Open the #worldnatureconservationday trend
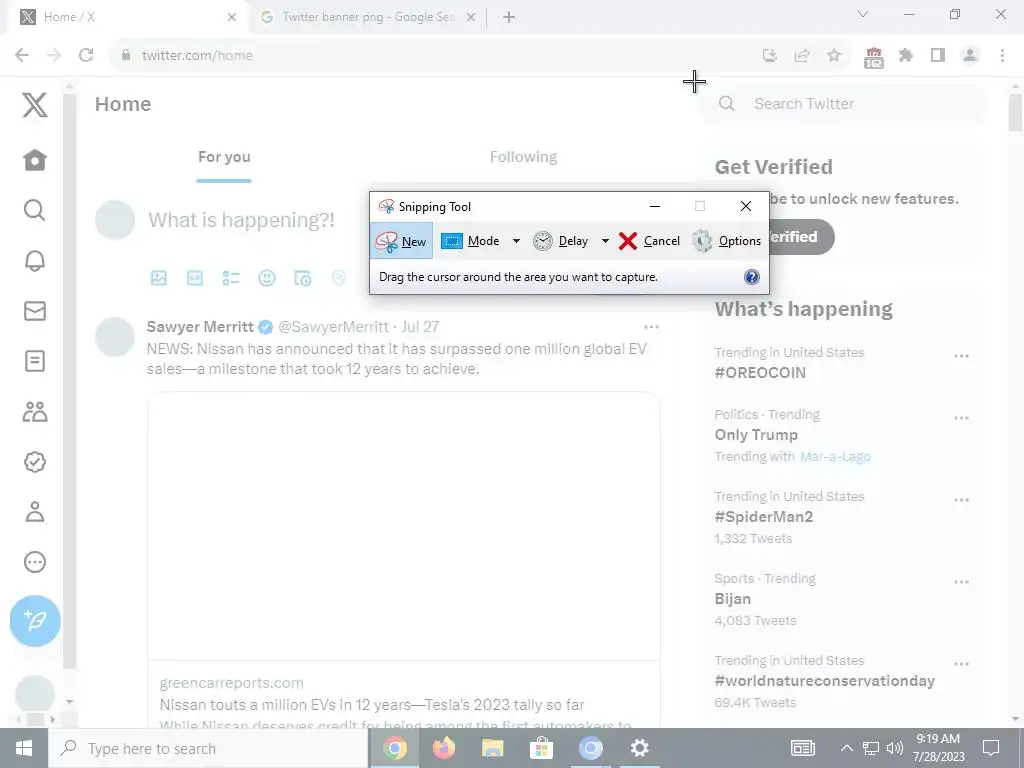The height and width of the screenshot is (768, 1024). tap(825, 680)
